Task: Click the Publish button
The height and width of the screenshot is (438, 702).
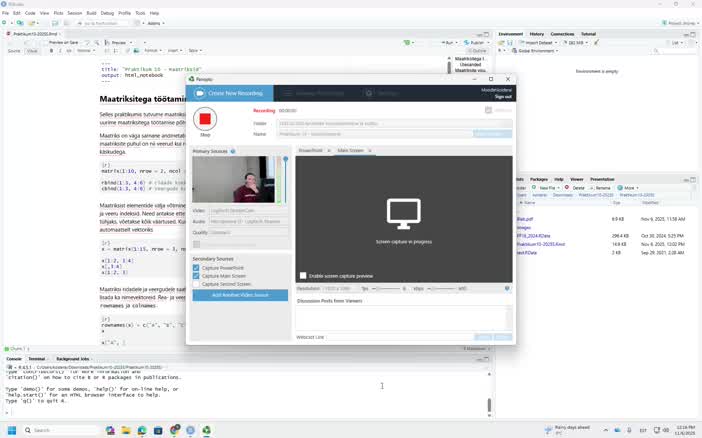Action: click(x=475, y=43)
